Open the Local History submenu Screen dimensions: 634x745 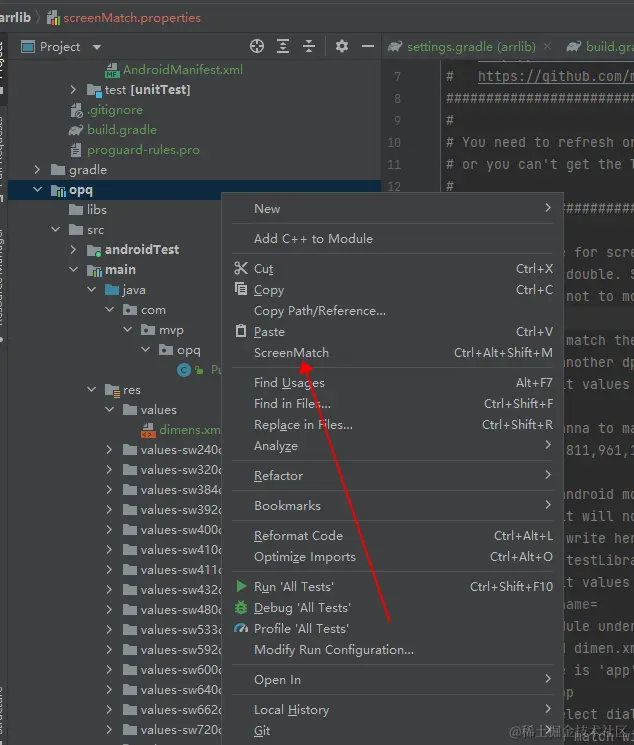coord(393,709)
